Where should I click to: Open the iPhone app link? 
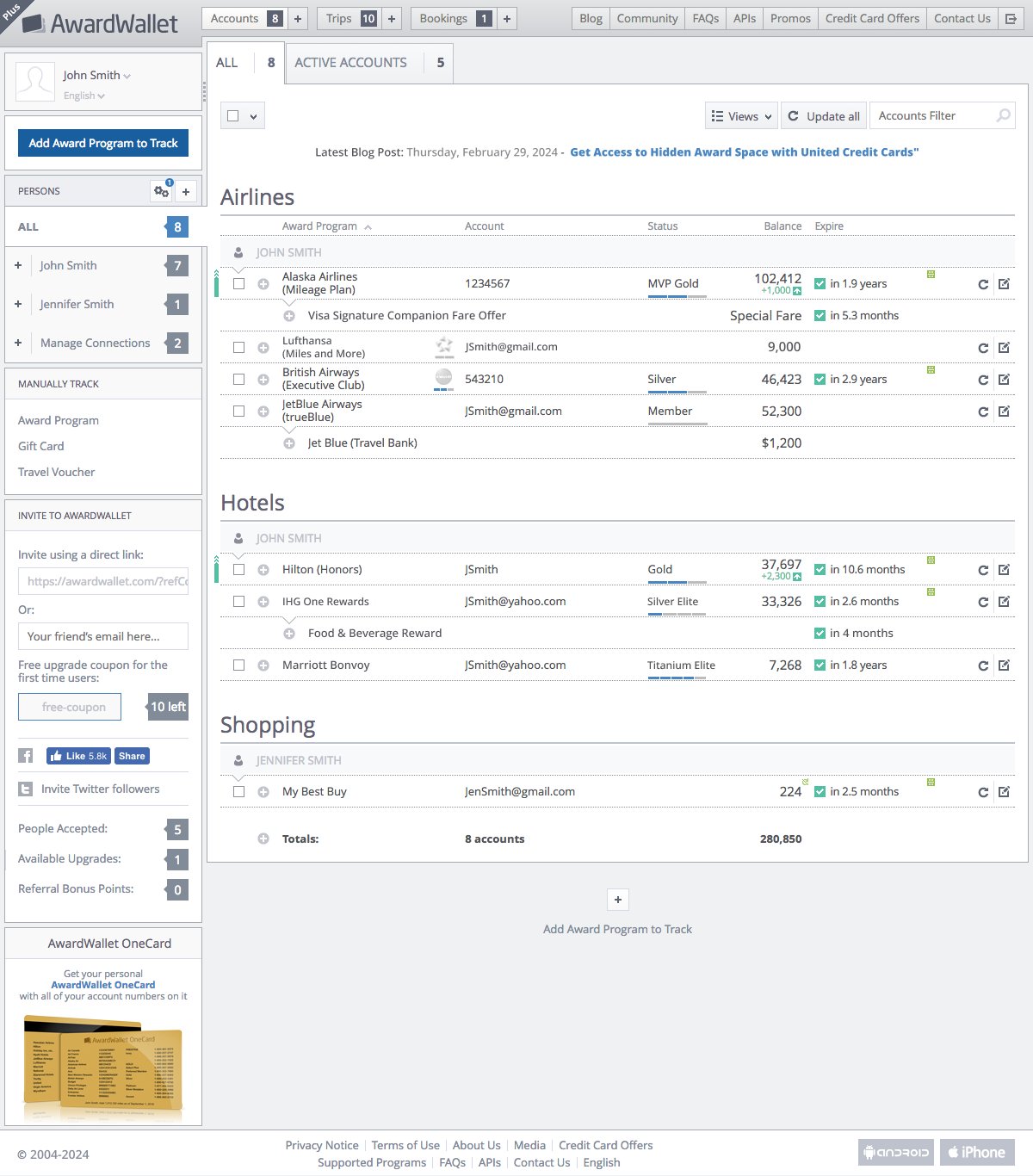tap(977, 1153)
